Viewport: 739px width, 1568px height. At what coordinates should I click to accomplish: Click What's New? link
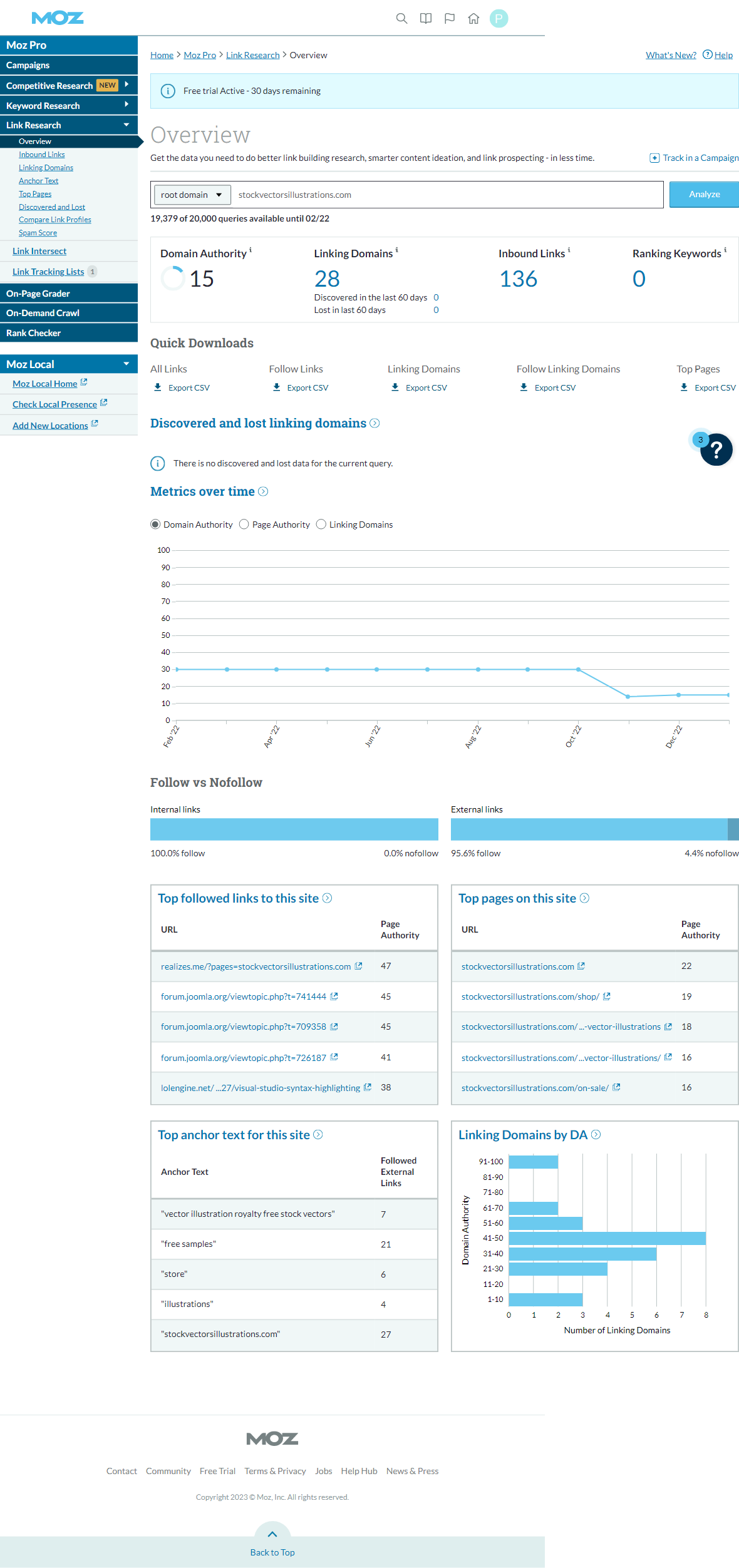tap(671, 55)
